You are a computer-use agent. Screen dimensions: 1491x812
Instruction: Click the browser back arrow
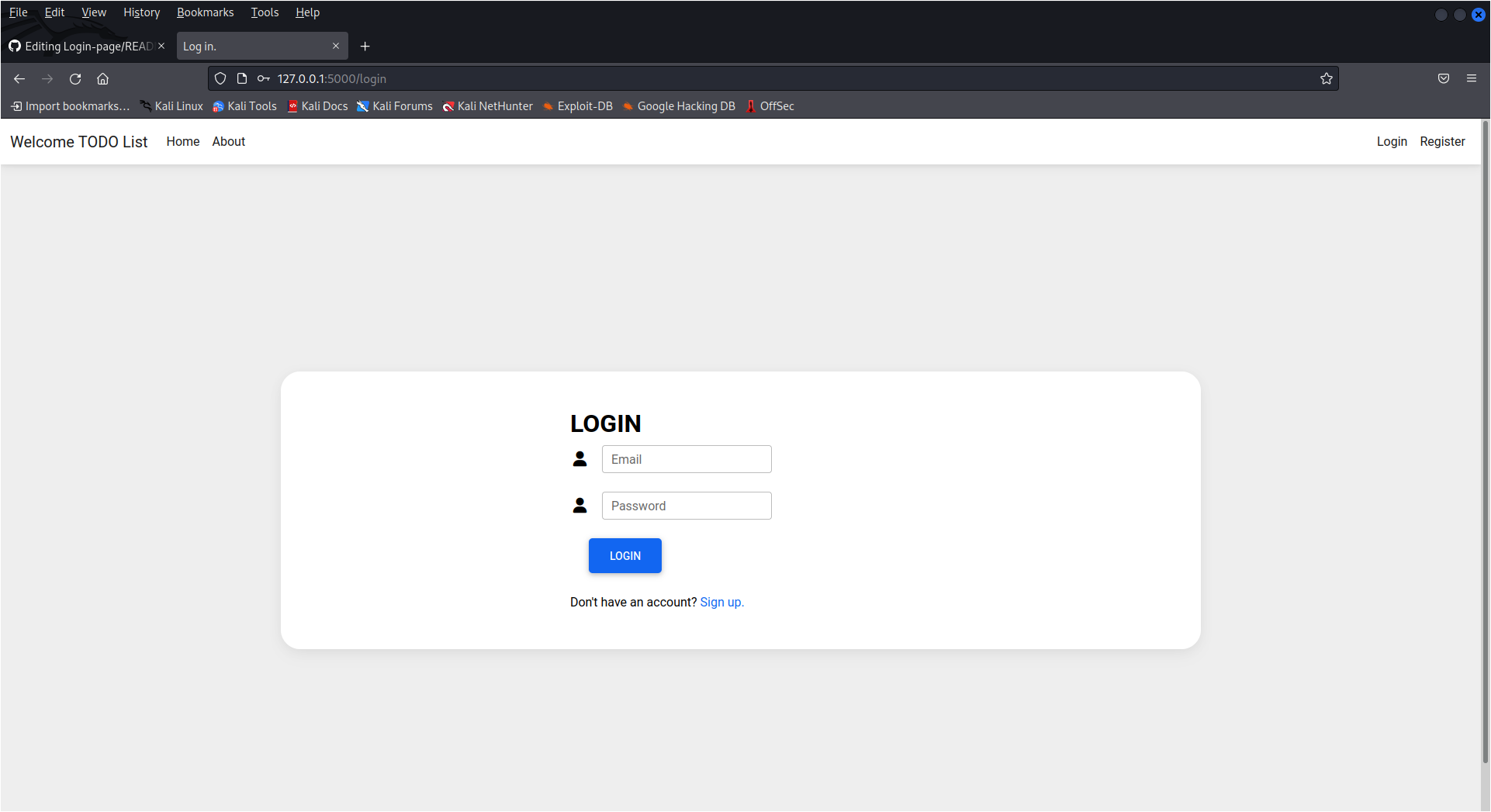coord(19,78)
